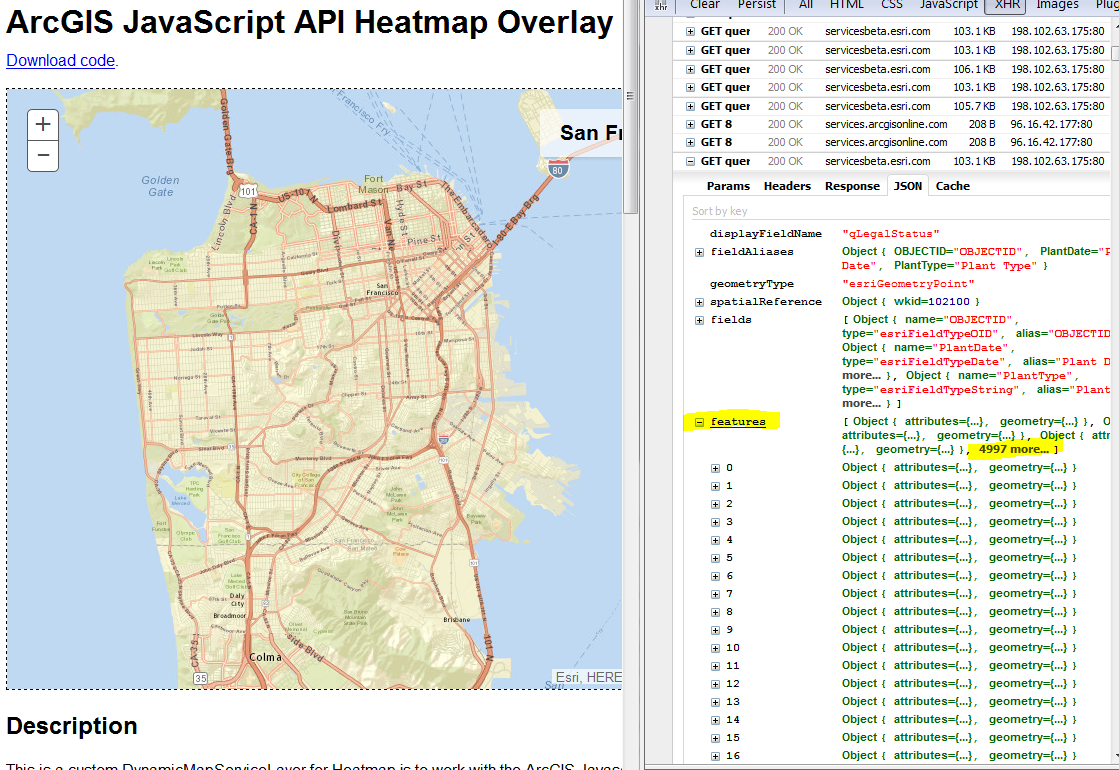Expand the fields node

(x=699, y=320)
